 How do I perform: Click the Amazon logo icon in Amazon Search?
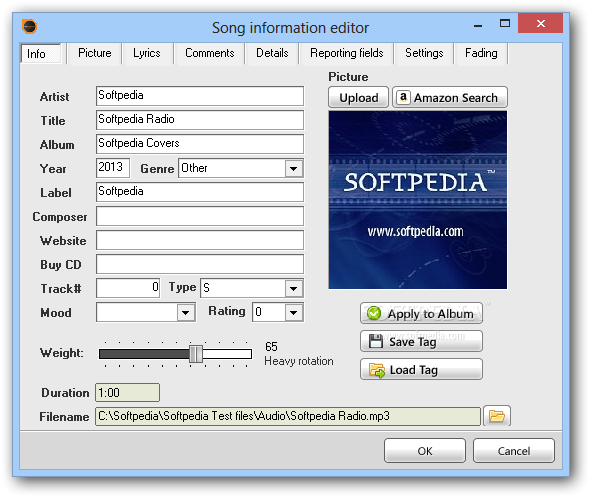[403, 97]
